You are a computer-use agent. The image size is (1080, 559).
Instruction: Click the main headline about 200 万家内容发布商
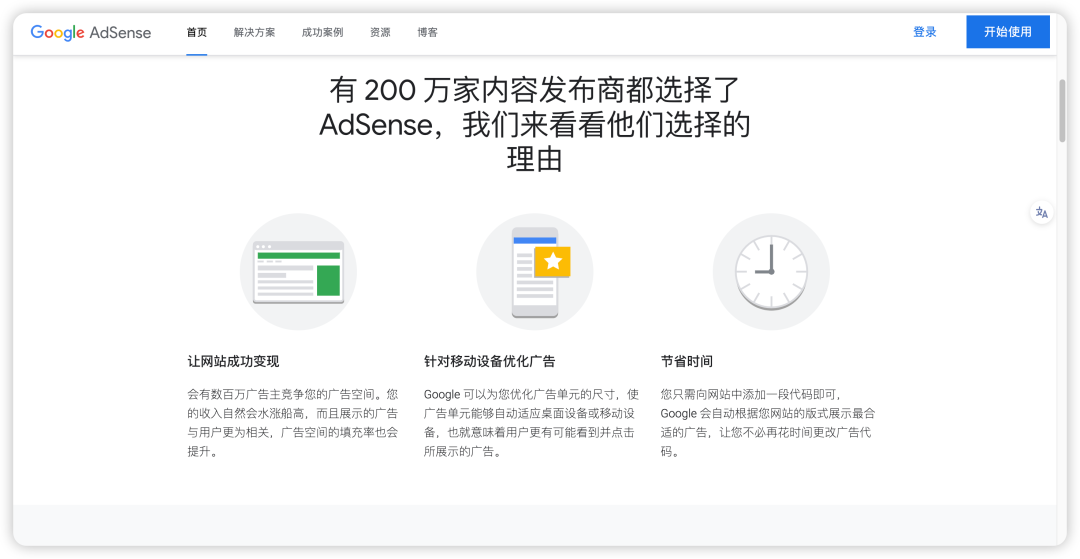pos(534,125)
